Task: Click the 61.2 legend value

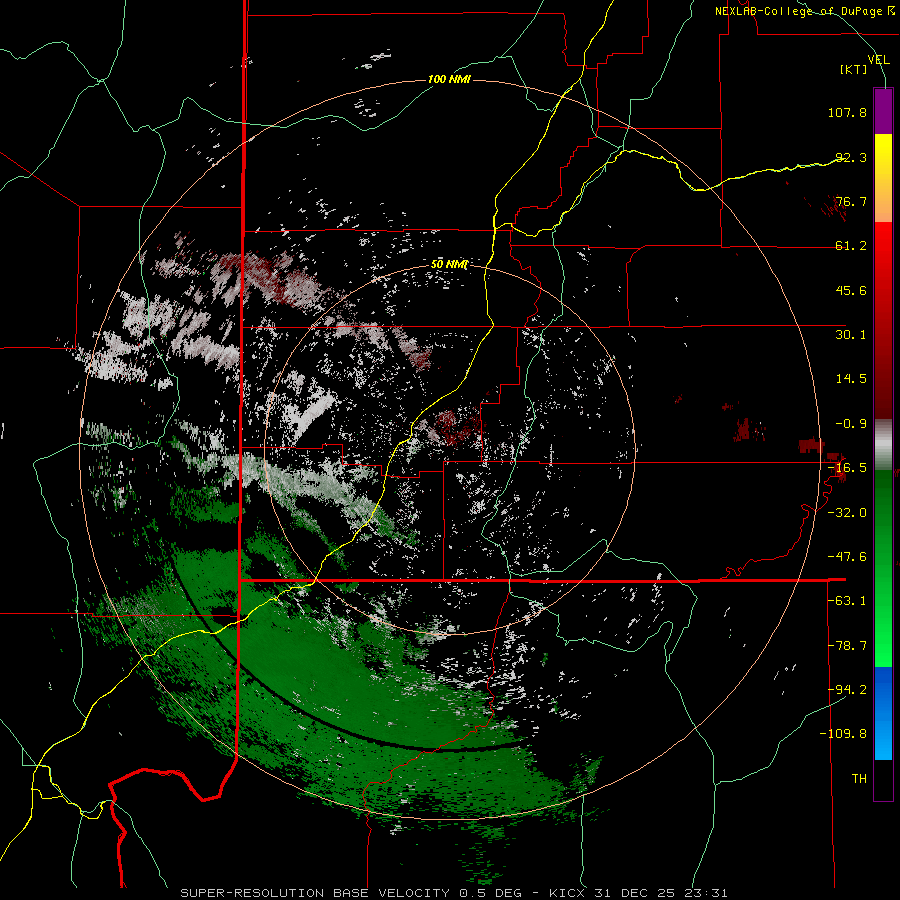Action: [x=851, y=246]
